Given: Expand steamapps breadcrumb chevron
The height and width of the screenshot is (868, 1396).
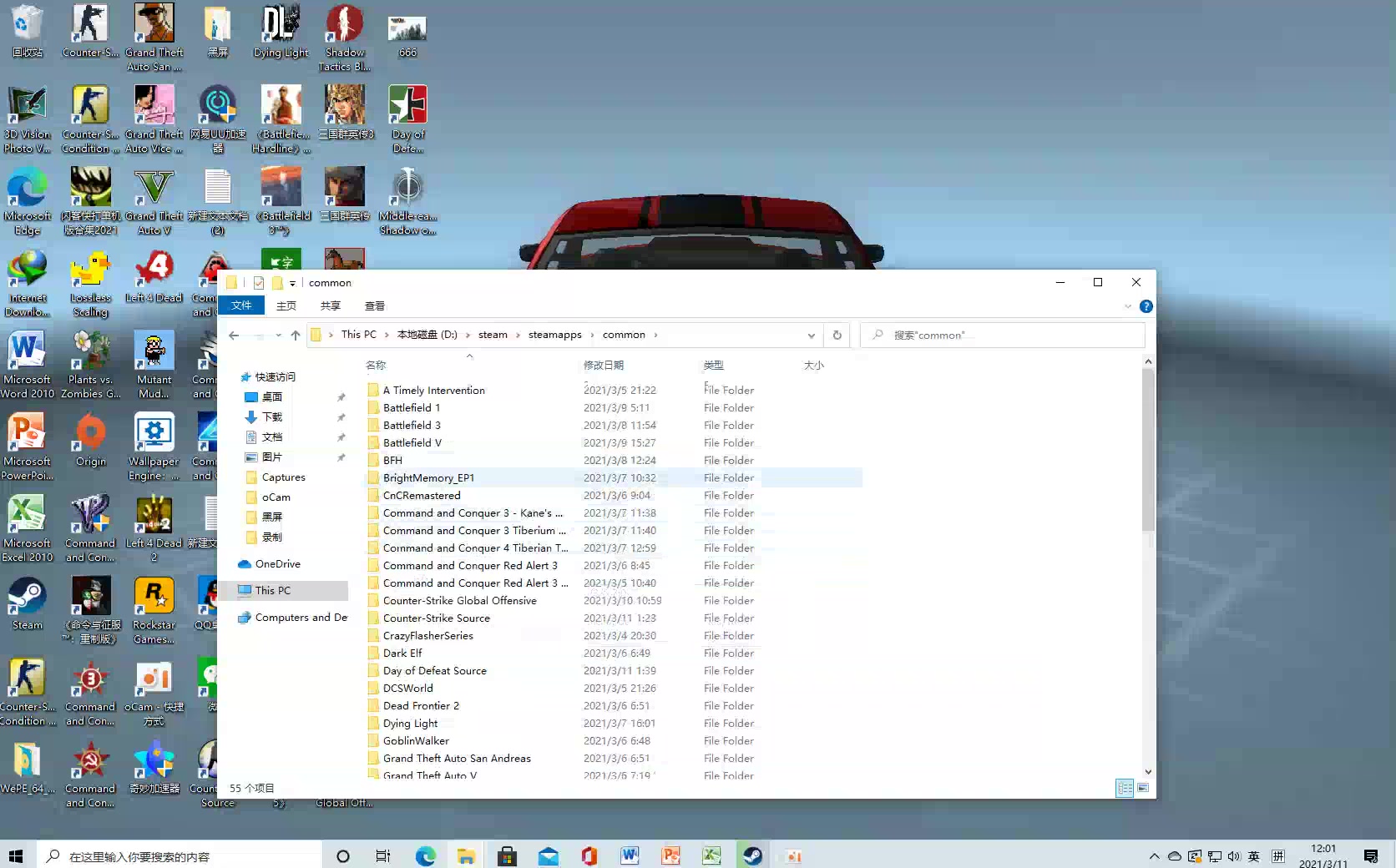Looking at the screenshot, I should click(x=592, y=335).
